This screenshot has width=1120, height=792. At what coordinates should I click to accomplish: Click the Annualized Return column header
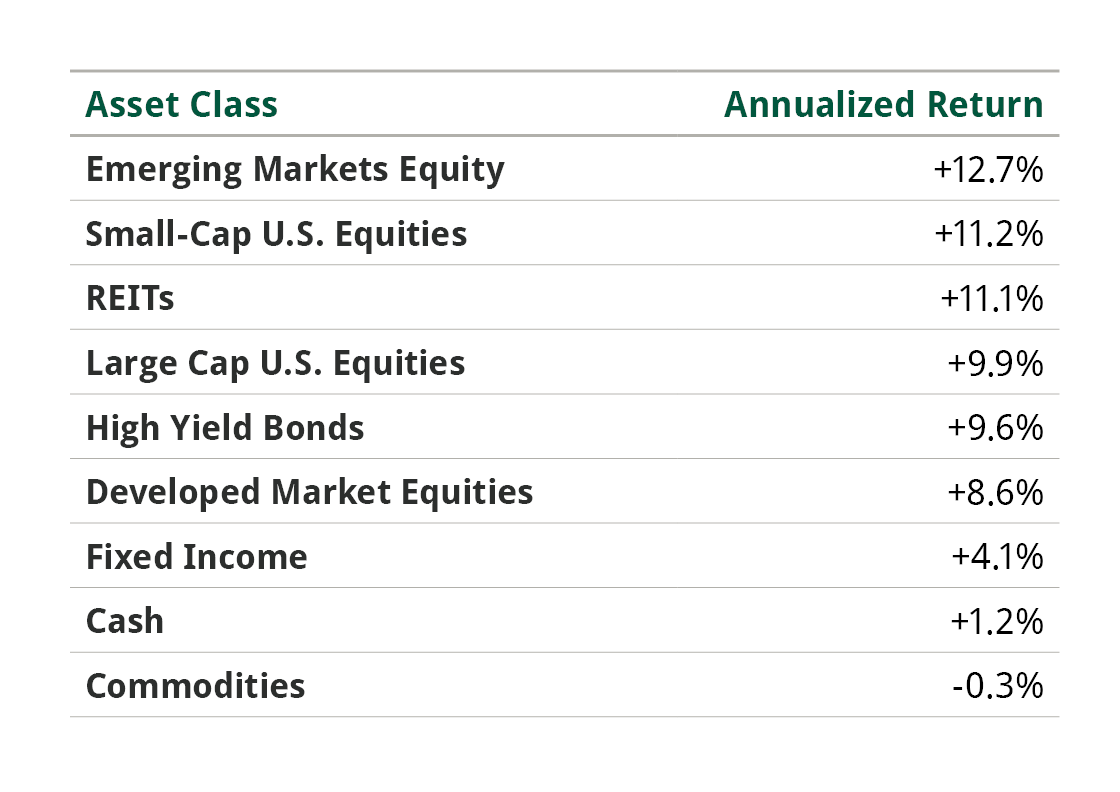[x=883, y=104]
